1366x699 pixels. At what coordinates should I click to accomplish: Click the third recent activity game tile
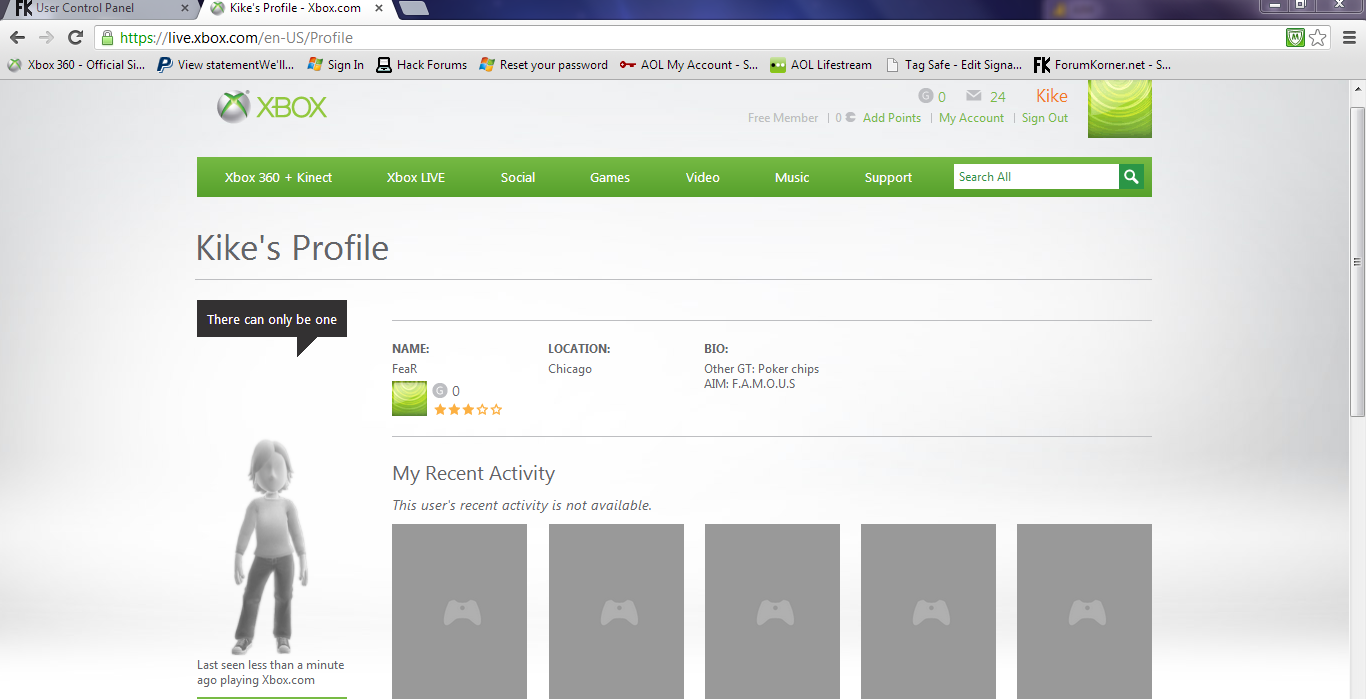click(772, 611)
